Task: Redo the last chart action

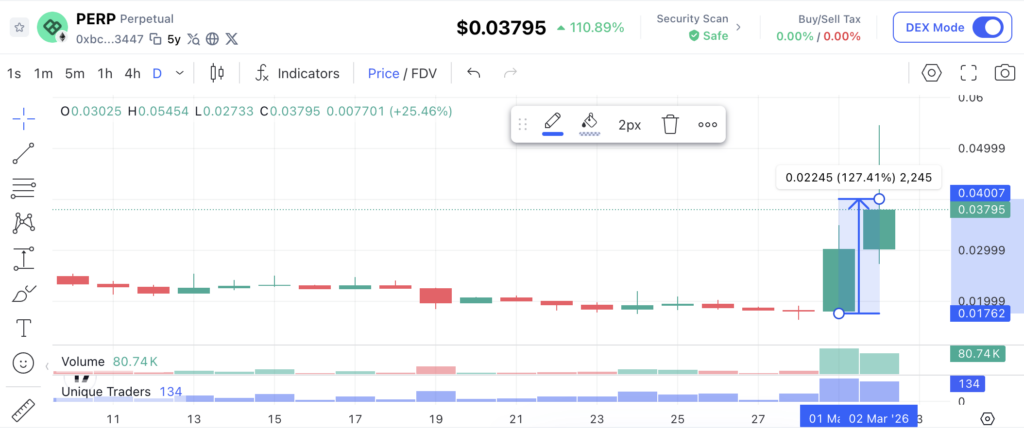Action: [511, 73]
